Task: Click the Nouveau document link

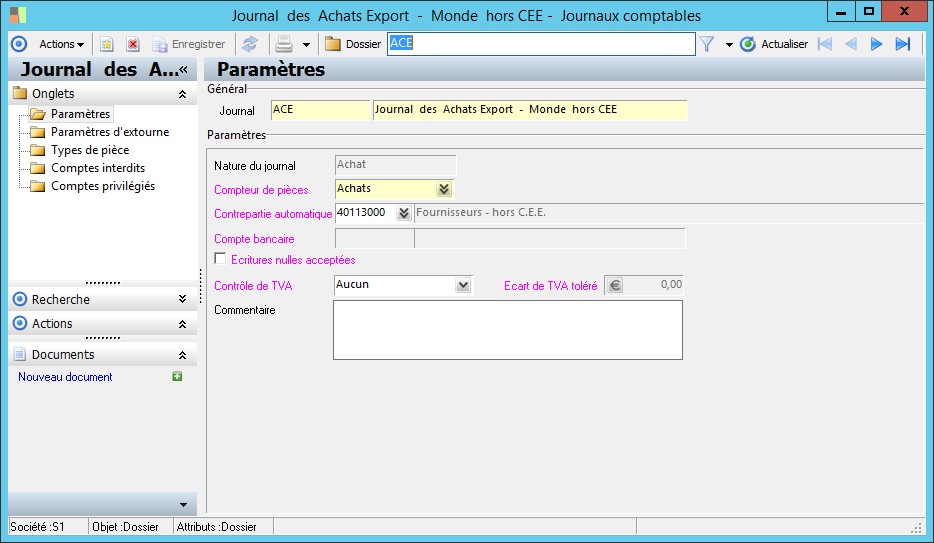Action: pos(65,377)
